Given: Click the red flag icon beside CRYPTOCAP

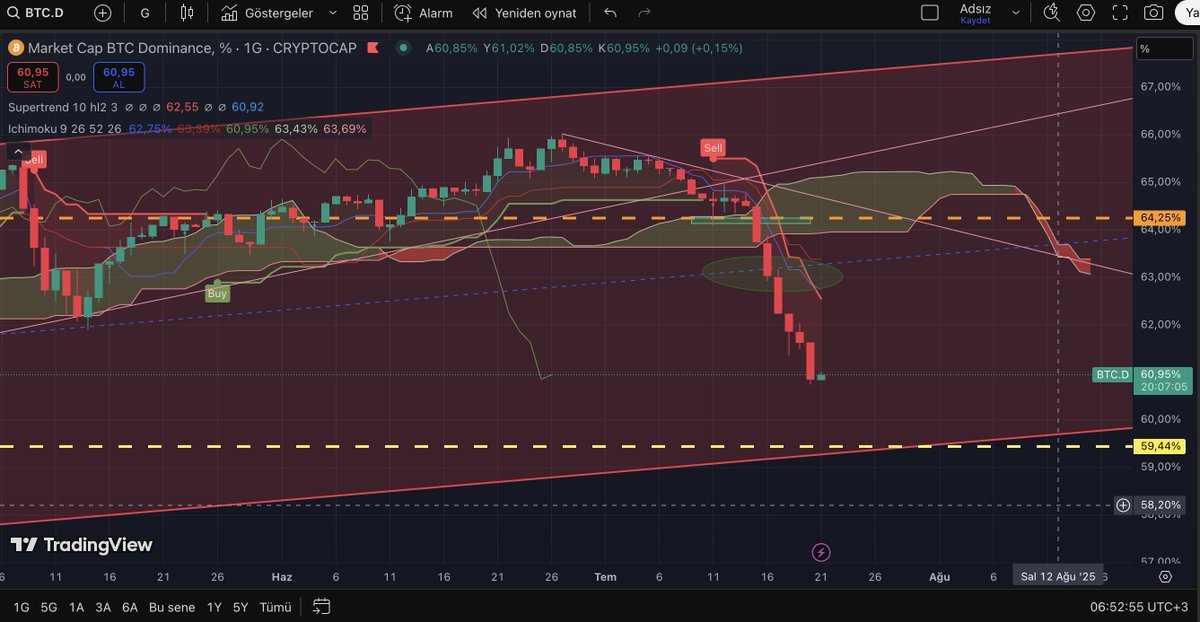Looking at the screenshot, I should pos(373,48).
